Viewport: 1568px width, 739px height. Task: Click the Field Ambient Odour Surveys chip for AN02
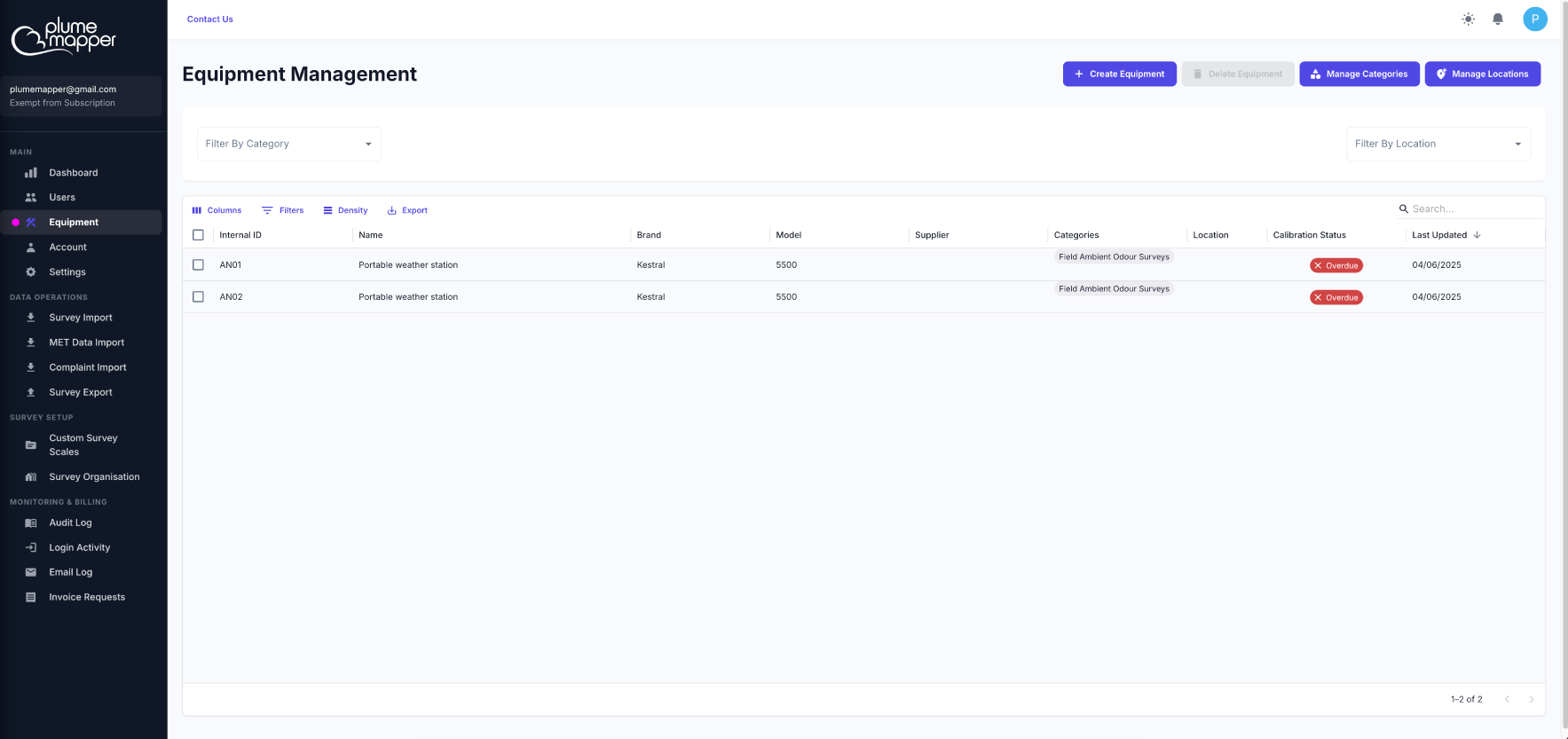click(1114, 289)
